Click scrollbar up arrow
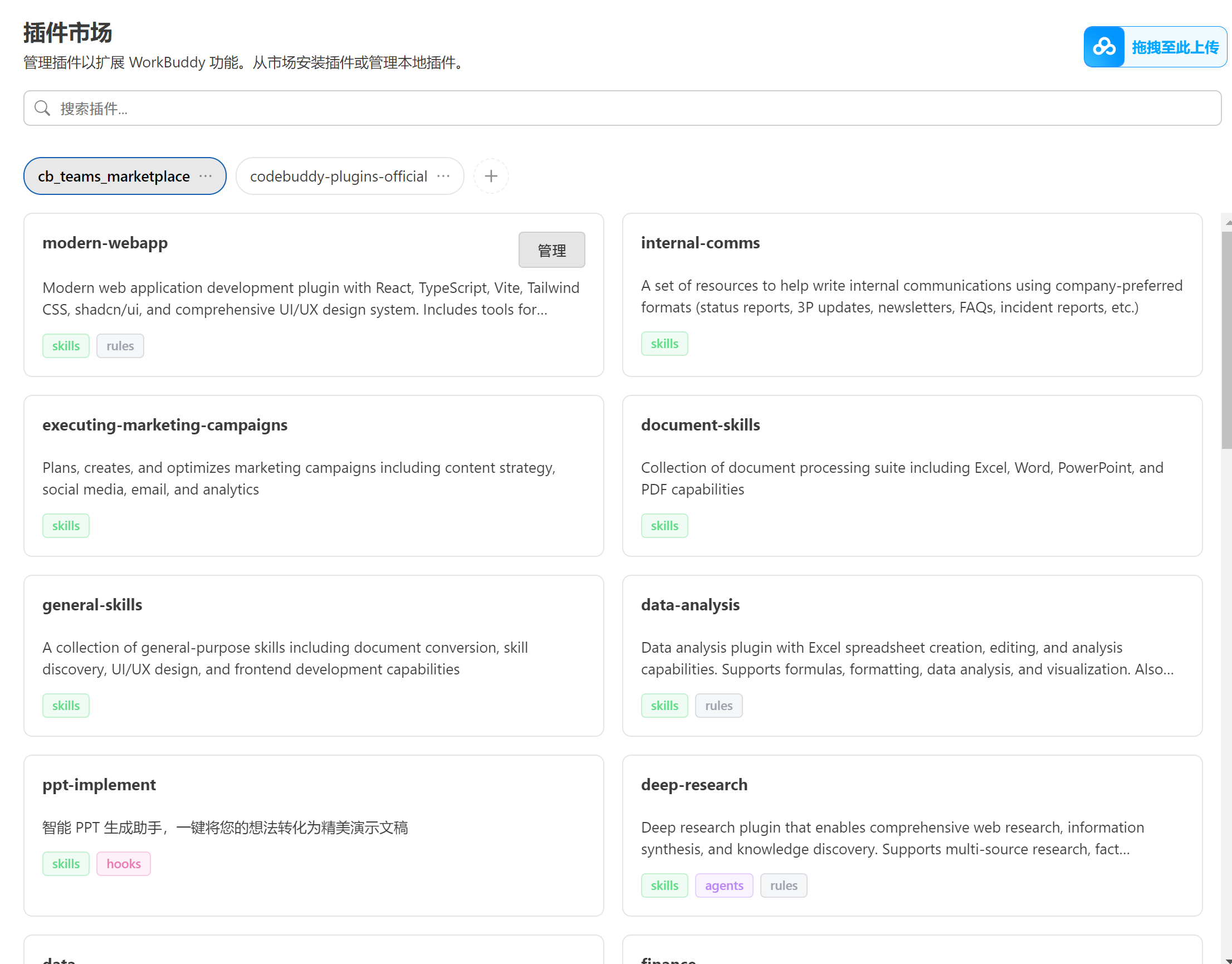Screen dimensions: 1232x964 (1228, 222)
